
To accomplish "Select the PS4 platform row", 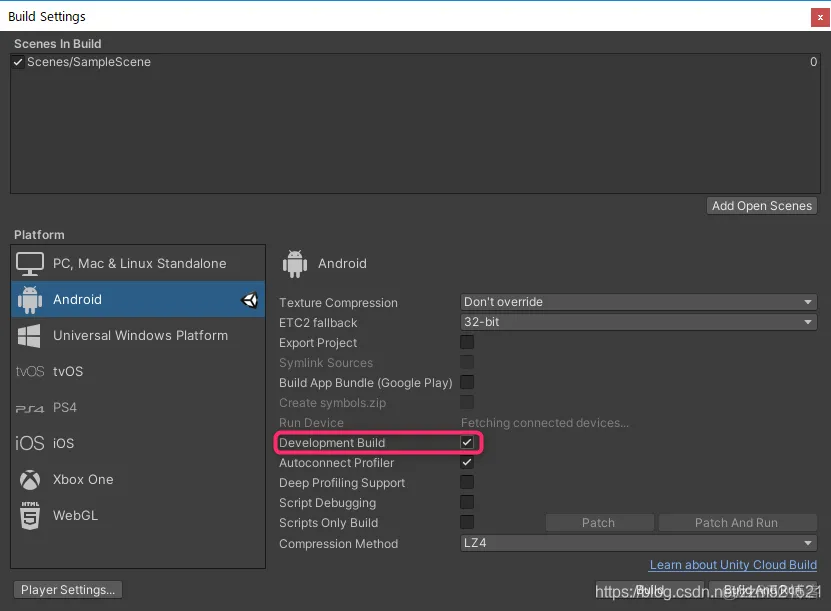I will [138, 408].
